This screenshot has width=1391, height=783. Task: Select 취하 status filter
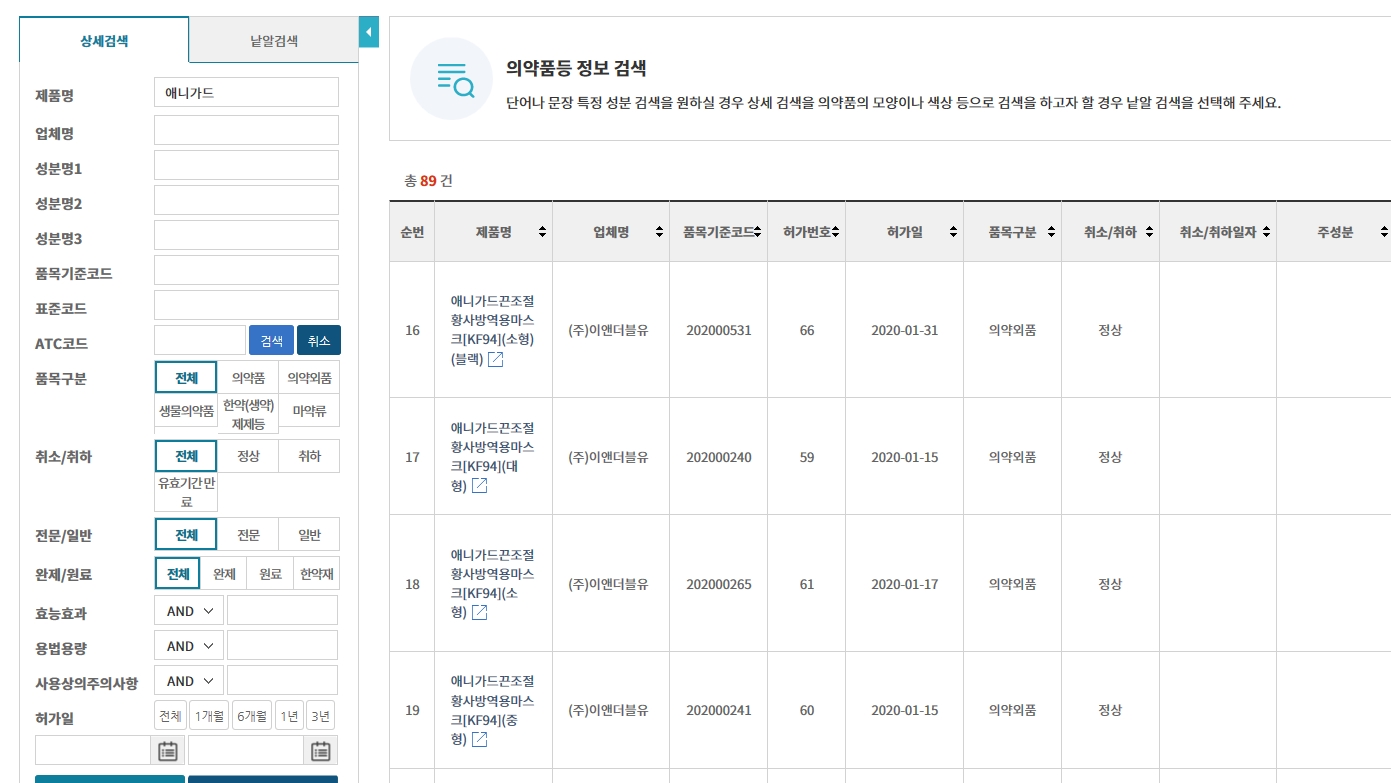pos(309,456)
